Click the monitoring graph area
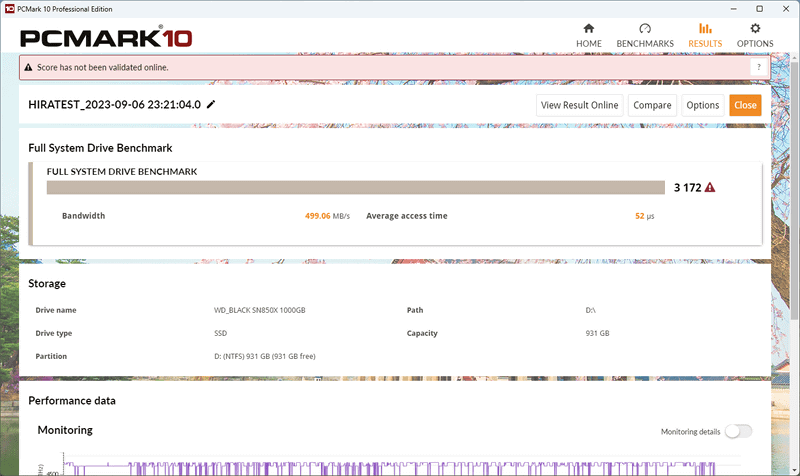Image resolution: width=800 pixels, height=476 pixels. coord(389,463)
